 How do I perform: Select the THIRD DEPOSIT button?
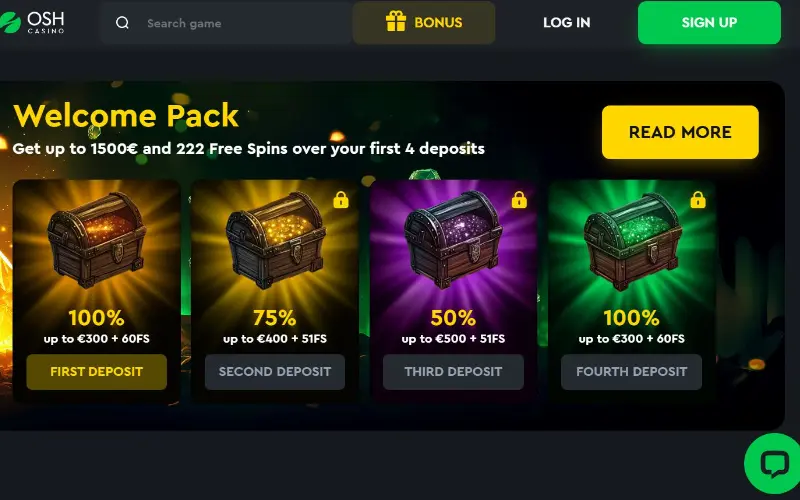[454, 372]
